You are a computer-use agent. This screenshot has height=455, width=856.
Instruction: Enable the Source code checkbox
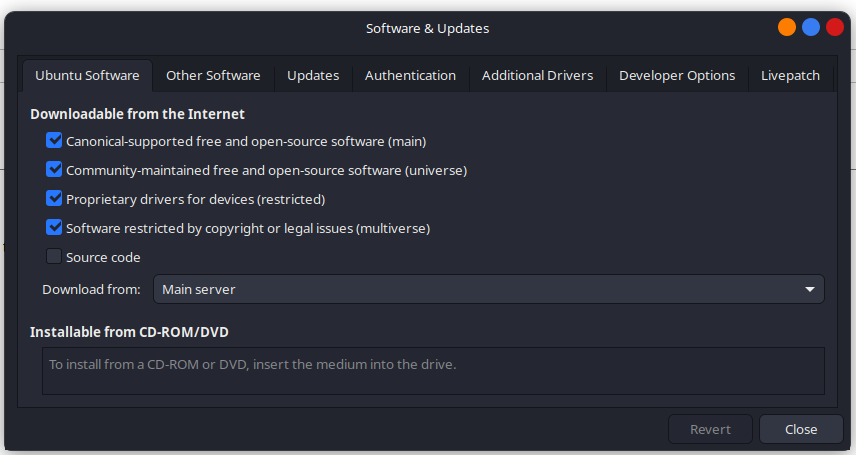point(54,257)
